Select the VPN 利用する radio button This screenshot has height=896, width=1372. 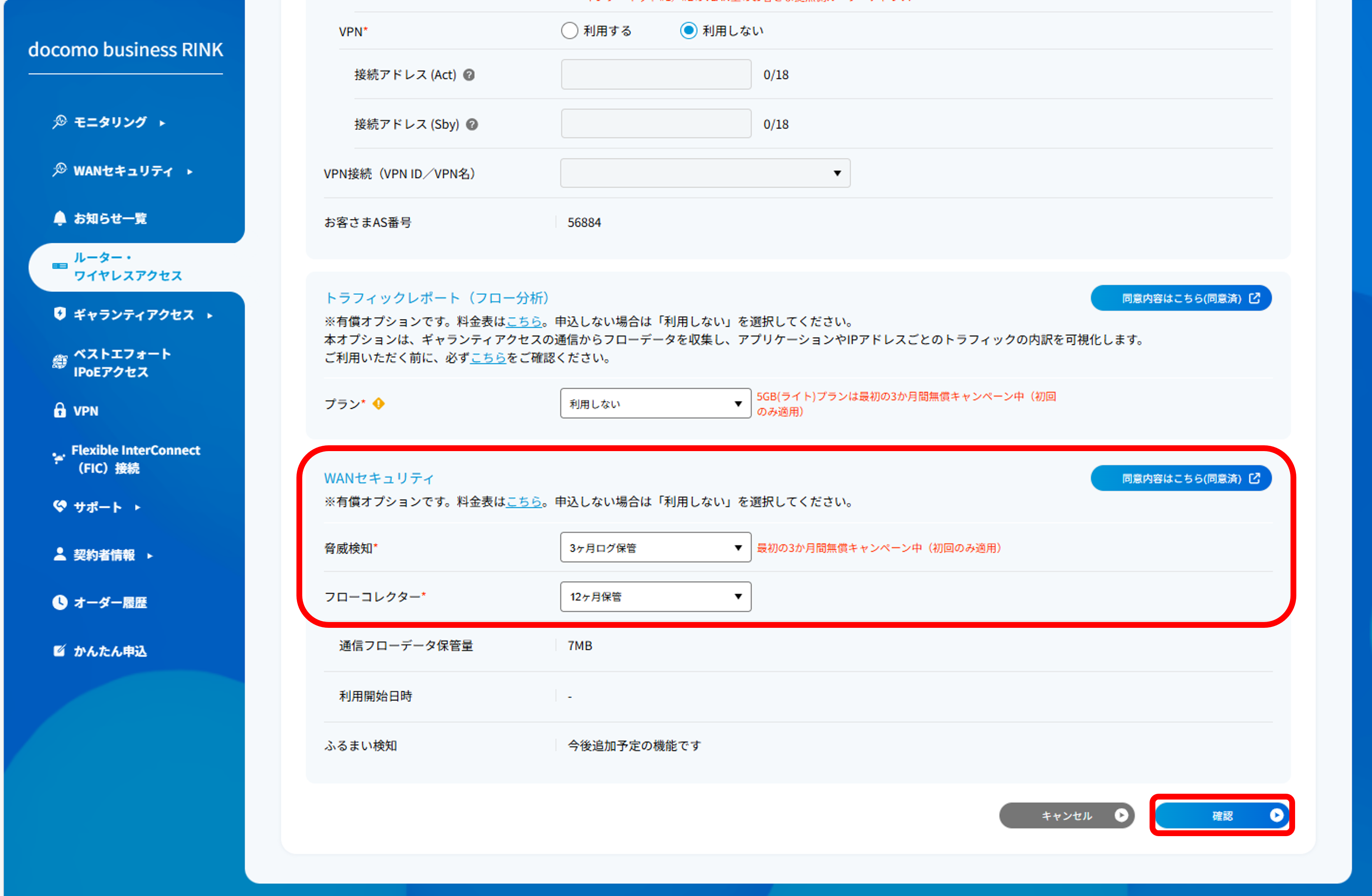[570, 30]
